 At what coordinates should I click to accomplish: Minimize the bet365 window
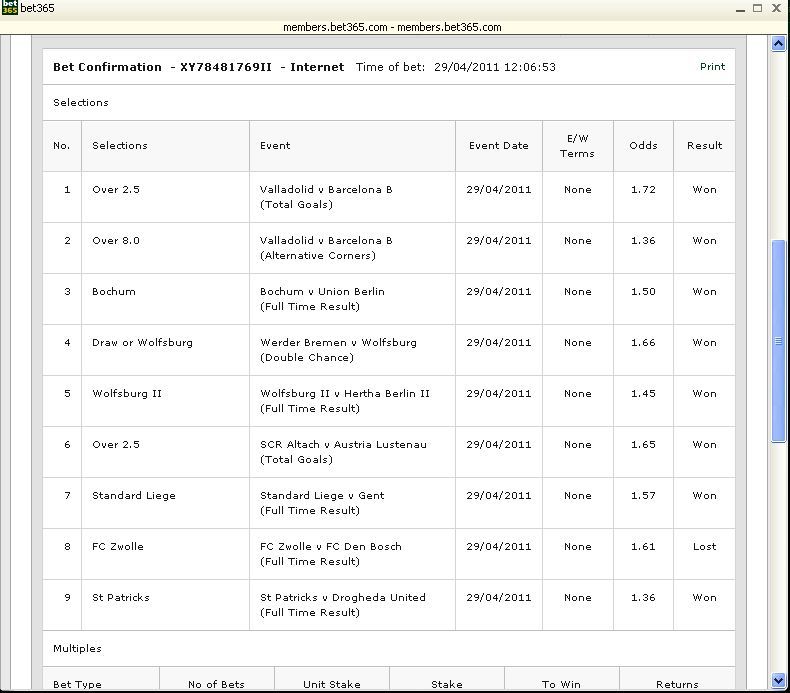point(740,9)
